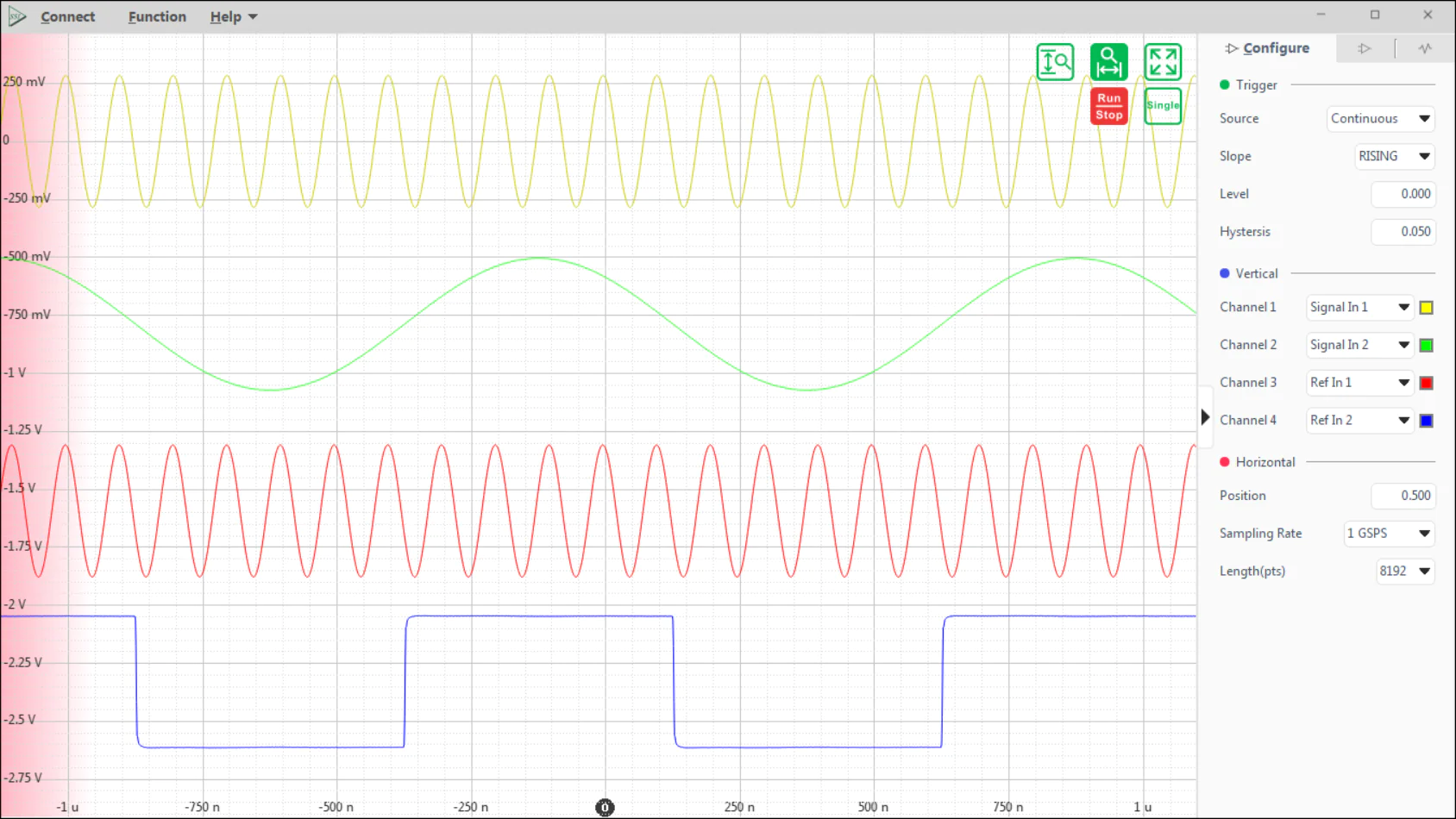The height and width of the screenshot is (819, 1456).
Task: Collapse the side panel with black arrow
Action: (1205, 417)
